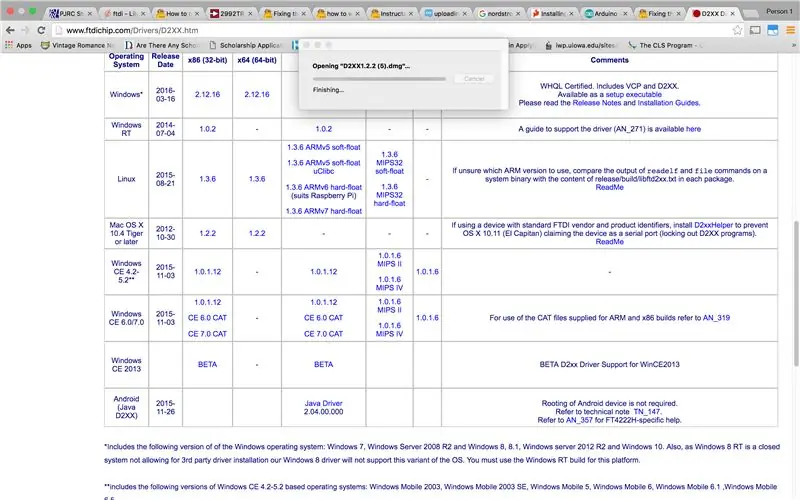Screen dimensions: 800x500
Task: Open the Scholarship Applica bookmark
Action: click(245, 45)
